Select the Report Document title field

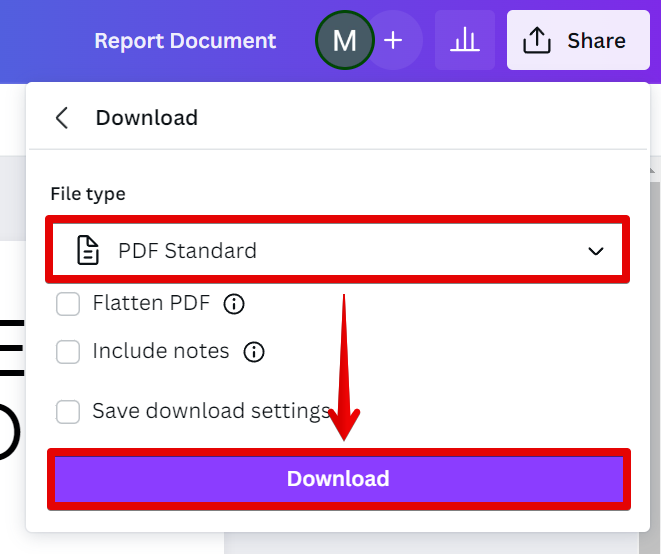pyautogui.click(x=185, y=41)
